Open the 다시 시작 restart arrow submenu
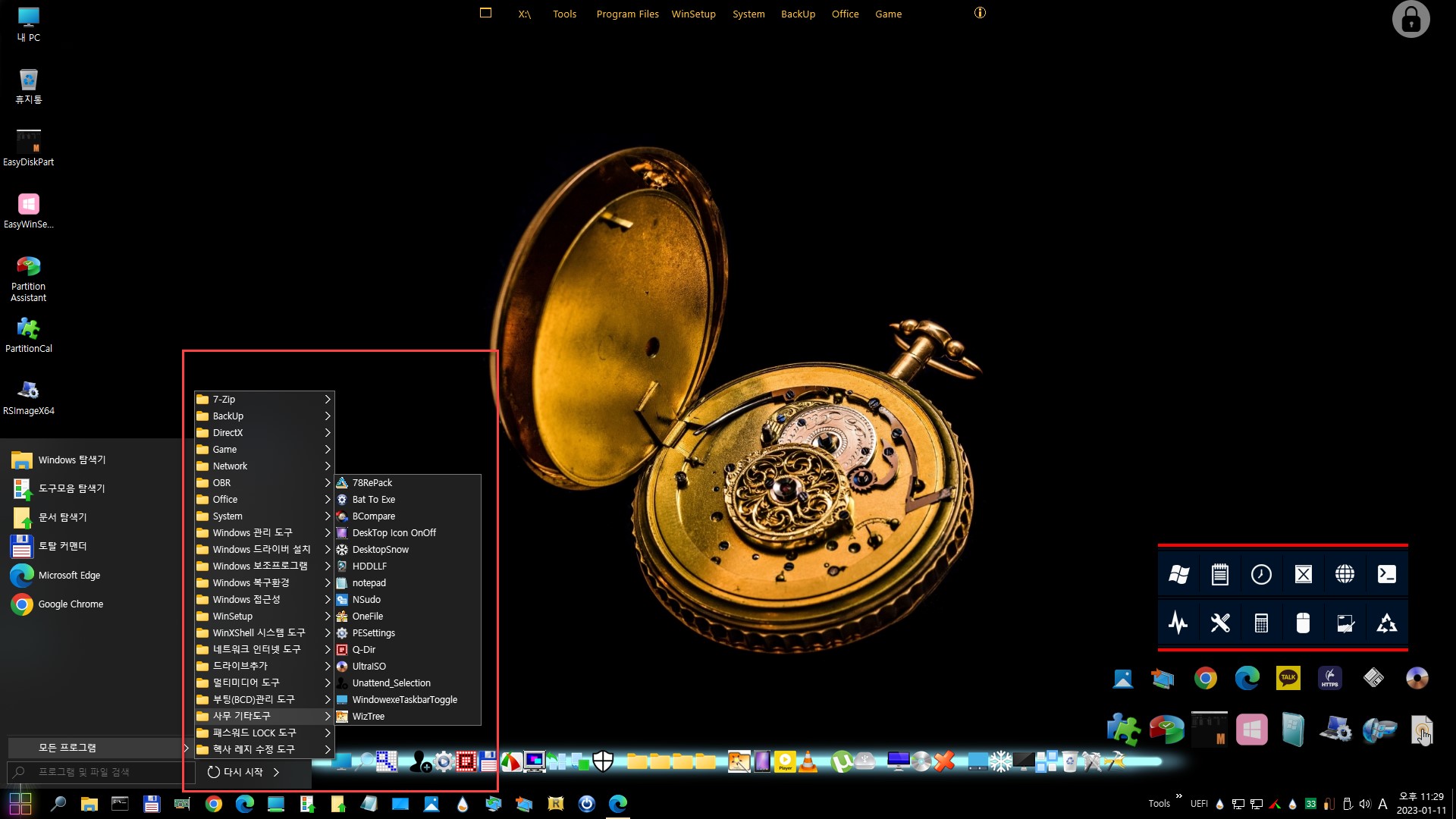Viewport: 1456px width, 819px height. pos(276,772)
